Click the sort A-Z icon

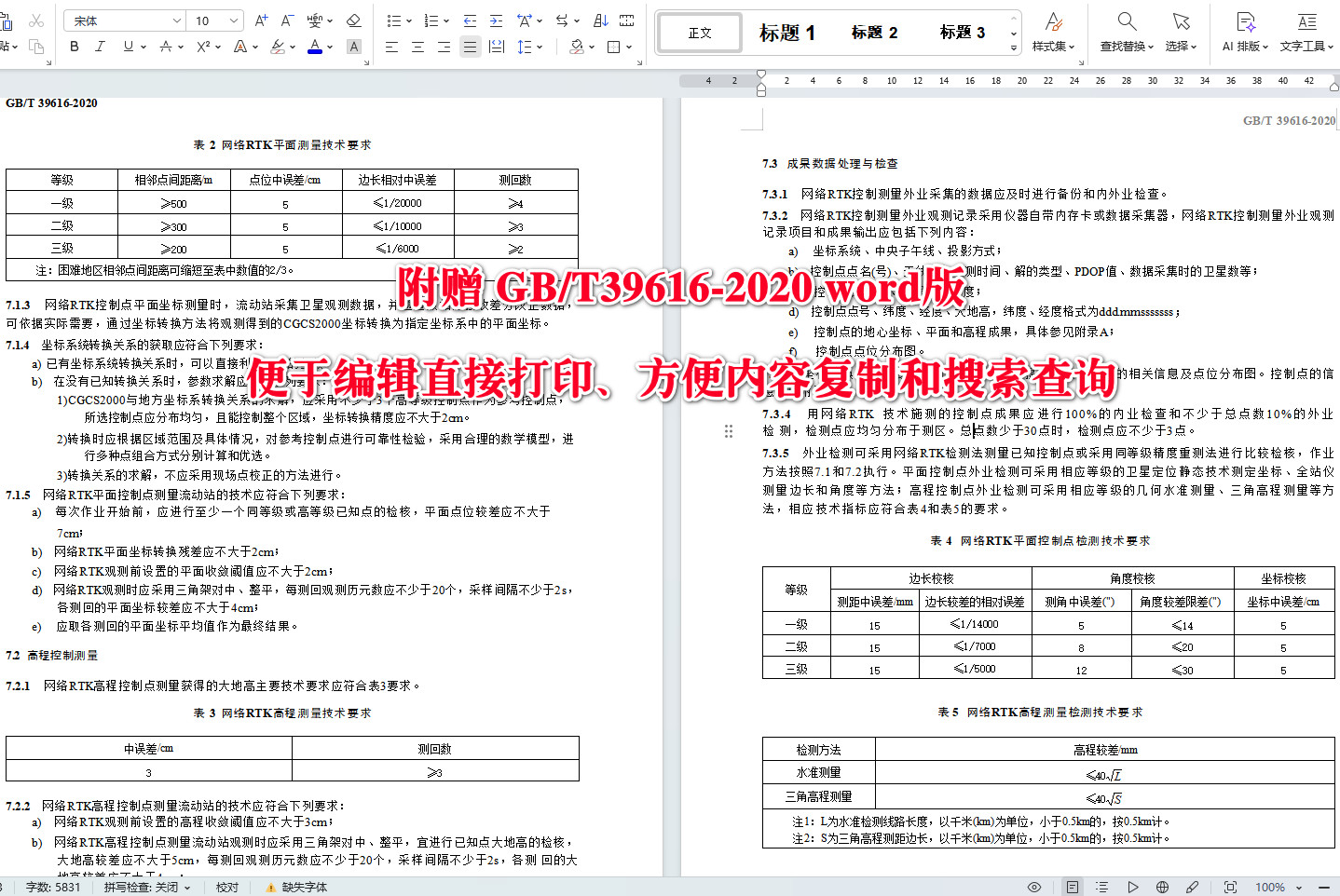(600, 20)
